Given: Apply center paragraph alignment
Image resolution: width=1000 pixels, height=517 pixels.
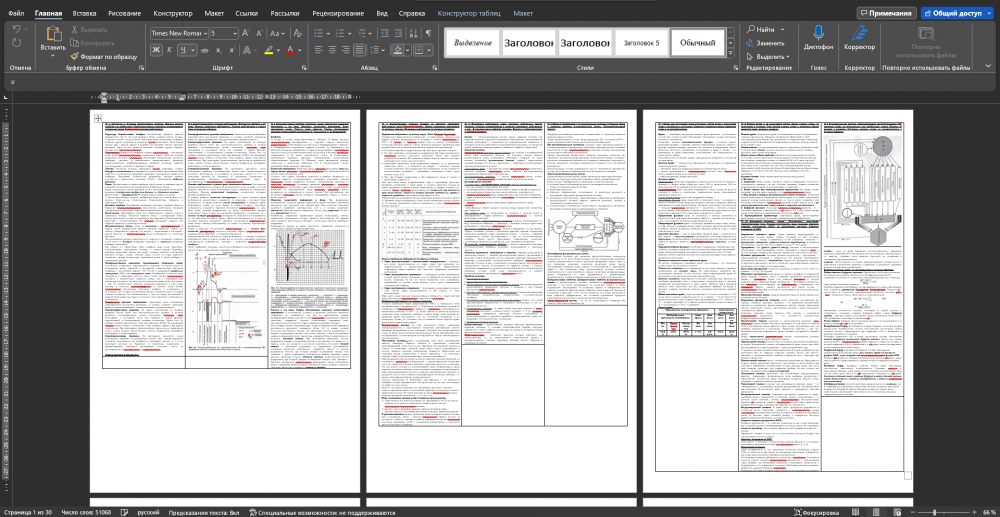Looking at the screenshot, I should click(332, 49).
